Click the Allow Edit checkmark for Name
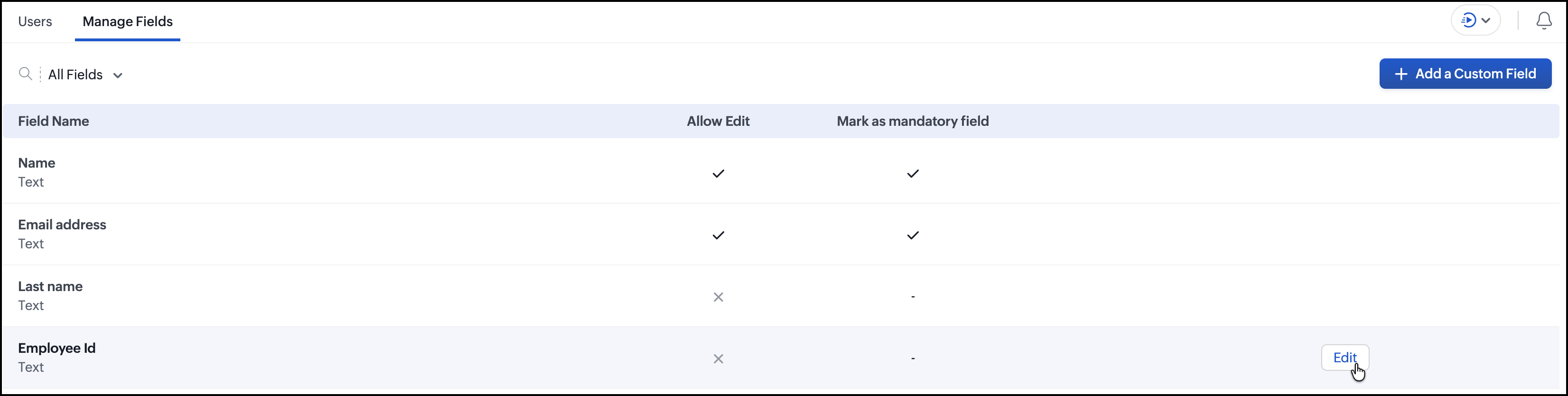The height and width of the screenshot is (396, 1568). click(x=718, y=174)
